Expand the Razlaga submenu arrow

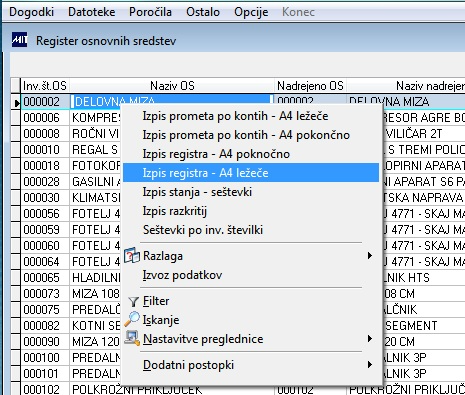coord(369,256)
